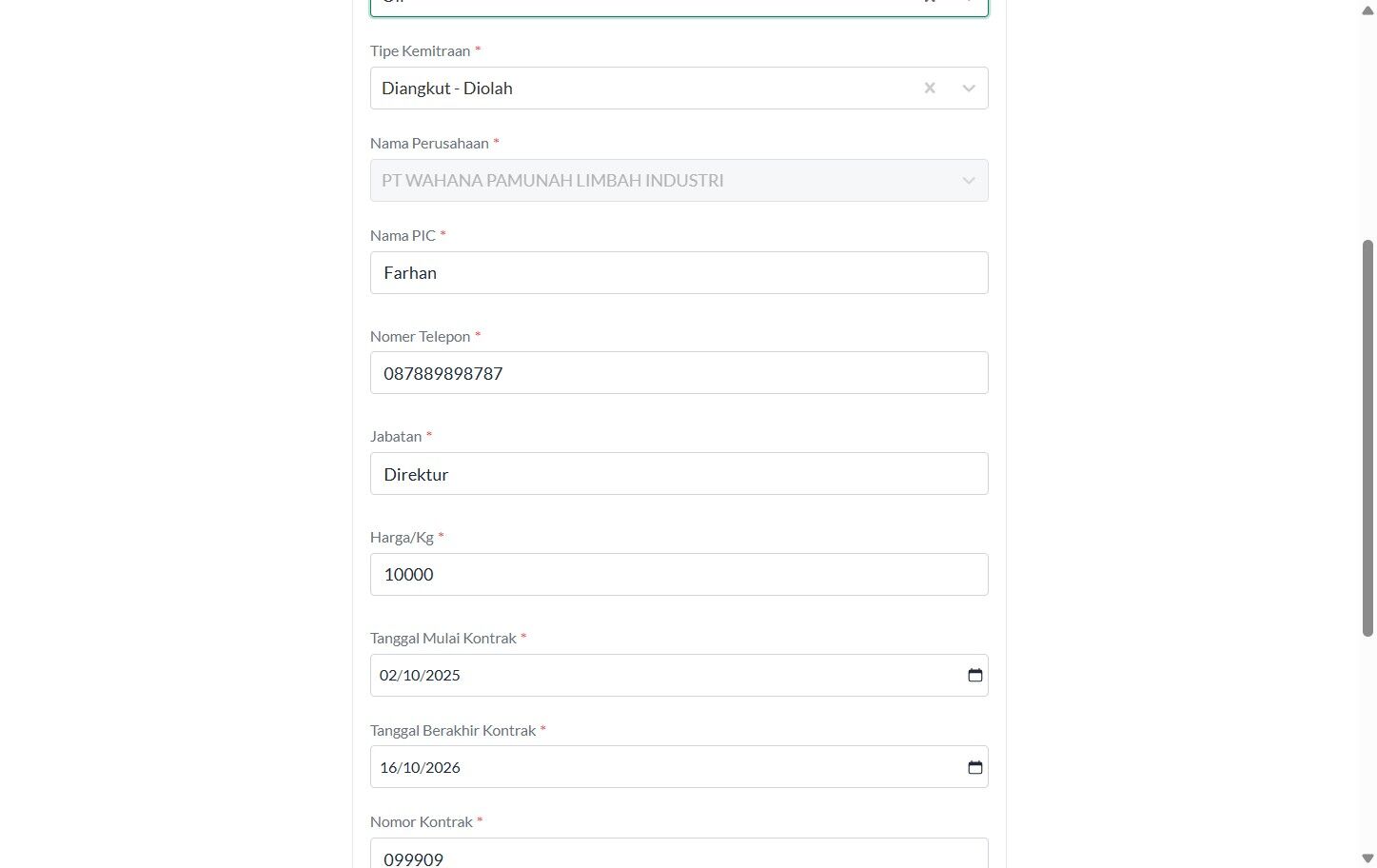1377x868 pixels.
Task: Select year 2025 in the start date
Action: (443, 675)
